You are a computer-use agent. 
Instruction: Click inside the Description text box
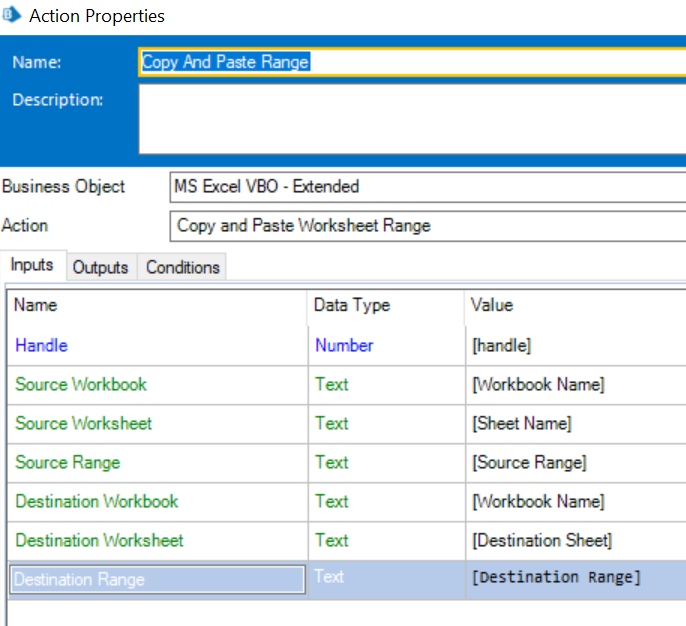[410, 119]
